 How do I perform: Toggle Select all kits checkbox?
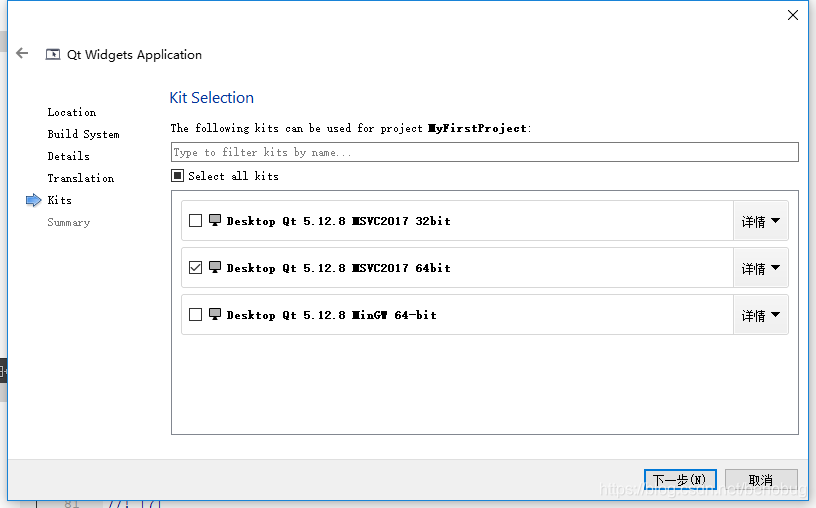177,175
